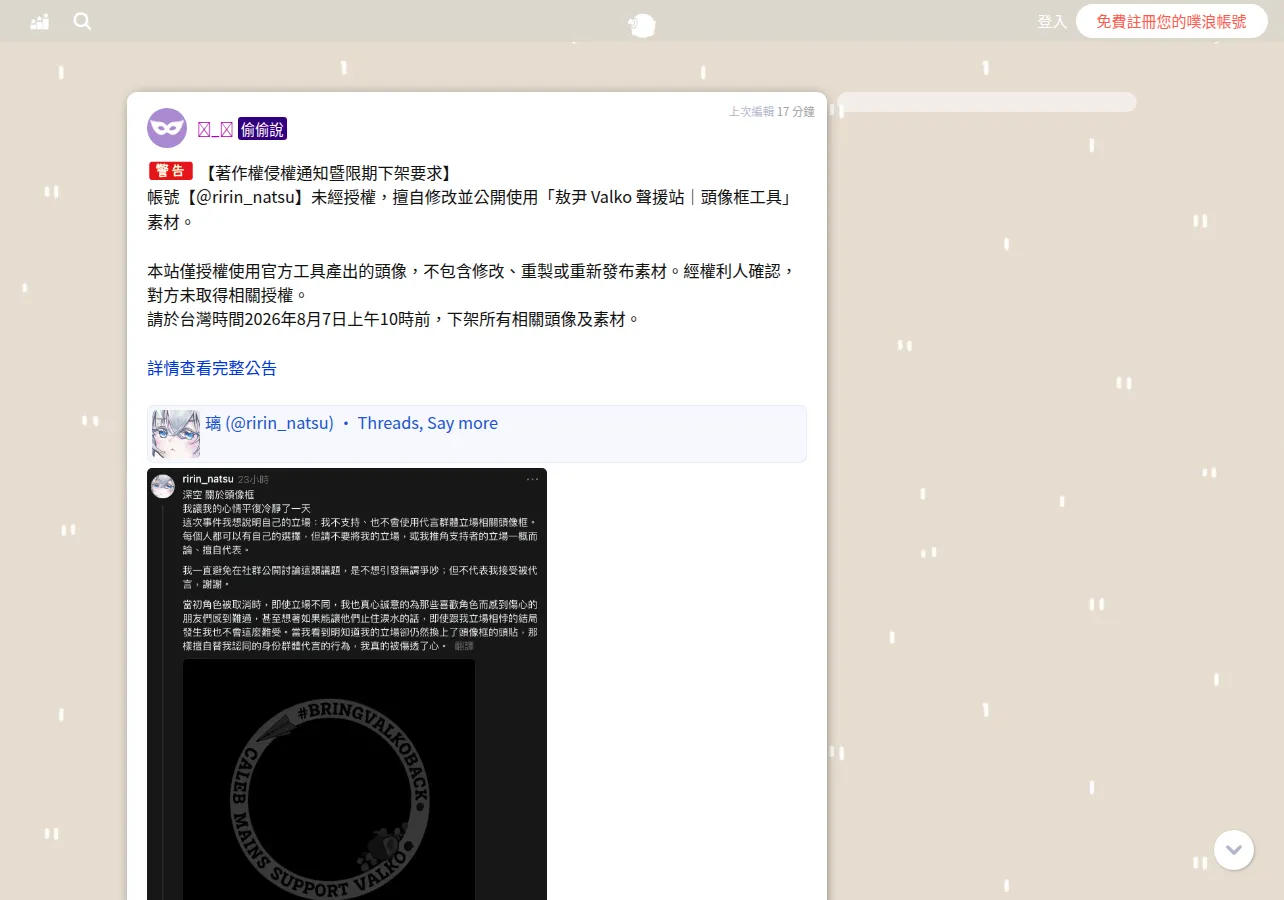Click the Plurk community icon in top bar

pyautogui.click(x=40, y=21)
